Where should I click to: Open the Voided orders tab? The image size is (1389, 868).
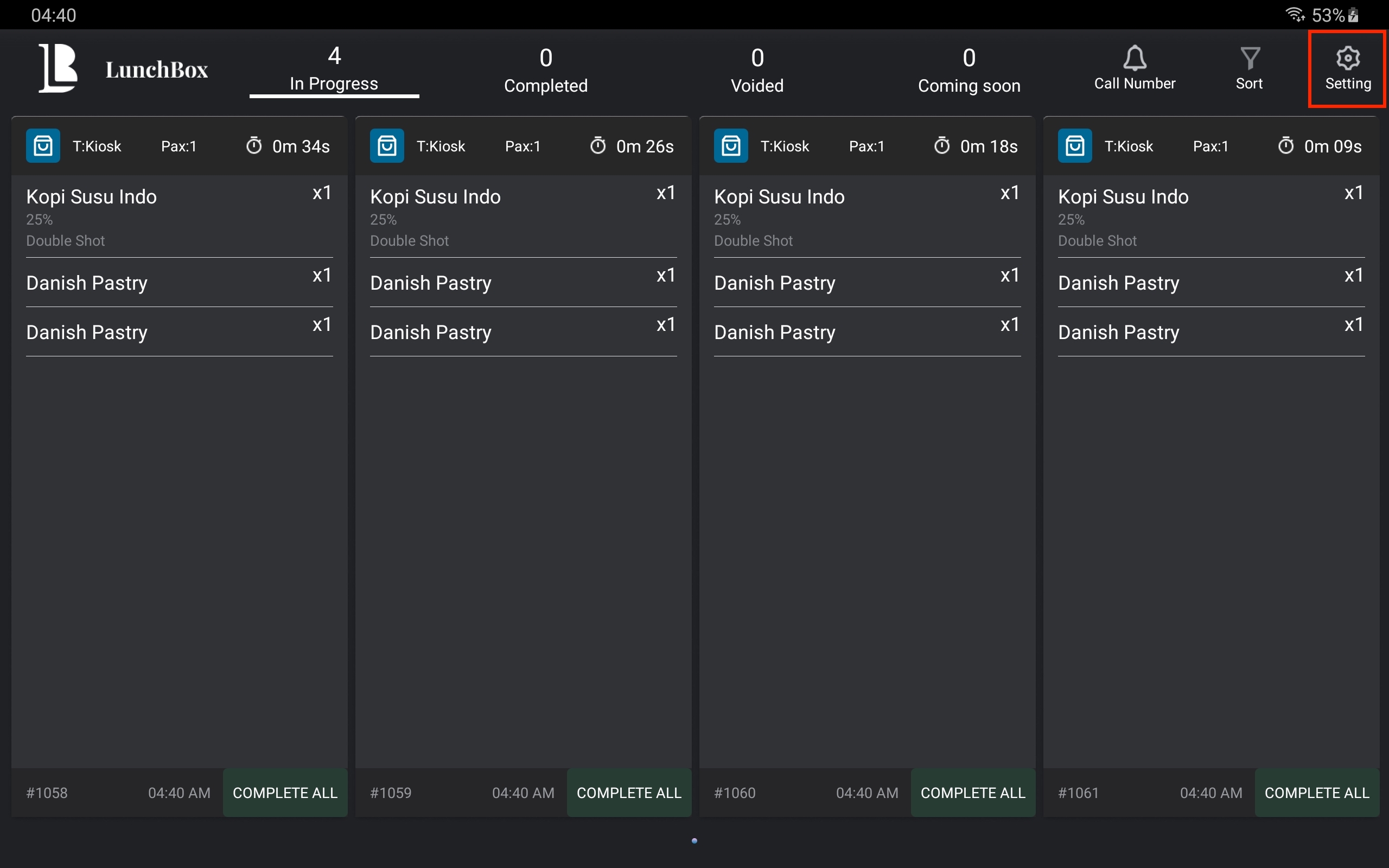[x=757, y=70]
